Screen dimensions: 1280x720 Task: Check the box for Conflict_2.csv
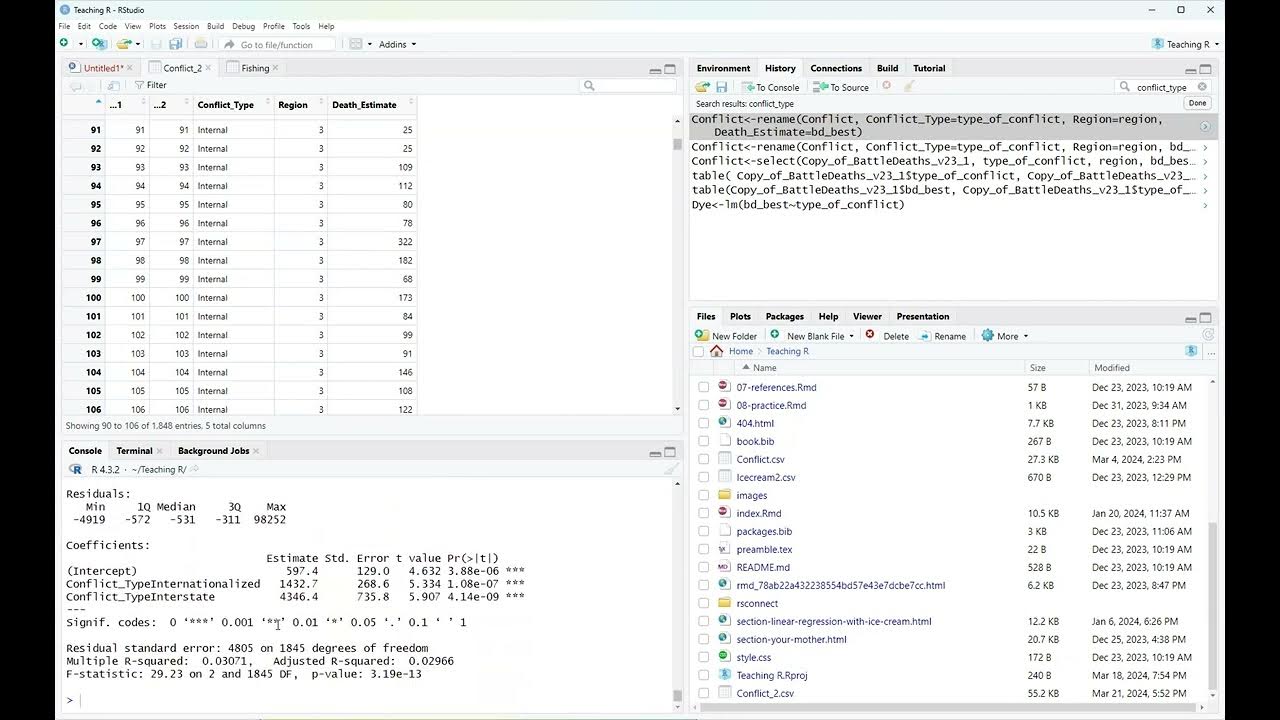coord(703,693)
